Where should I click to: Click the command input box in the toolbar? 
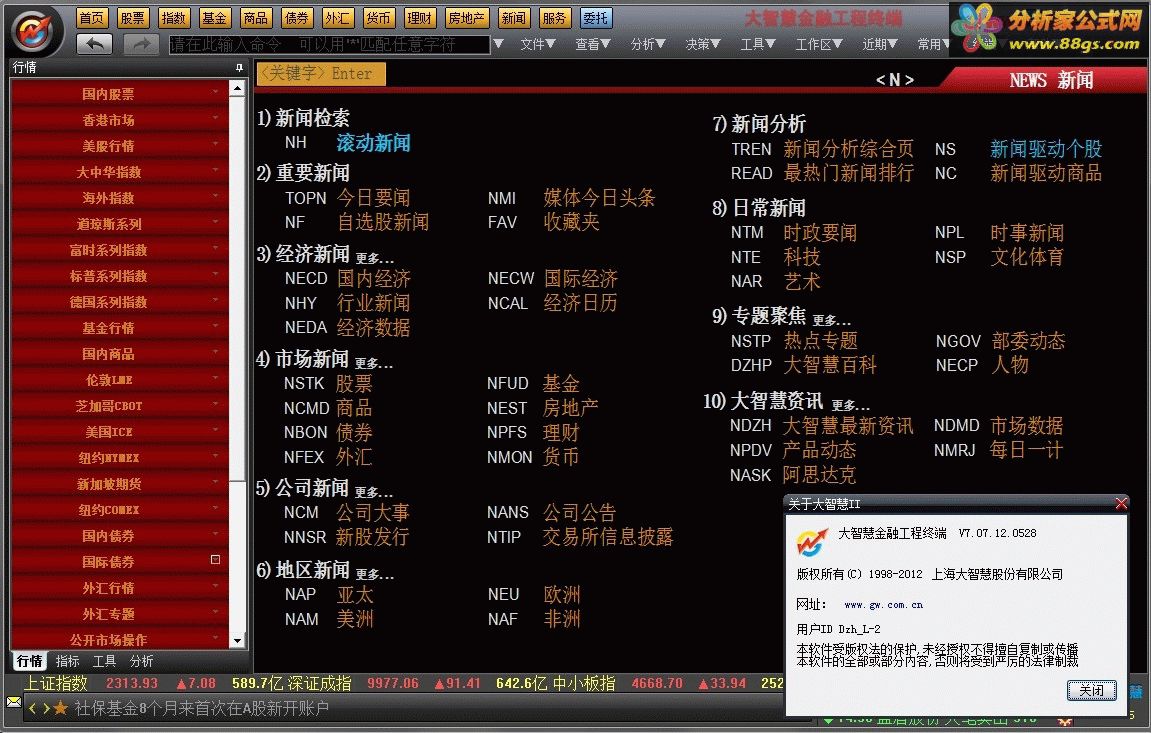tap(329, 44)
